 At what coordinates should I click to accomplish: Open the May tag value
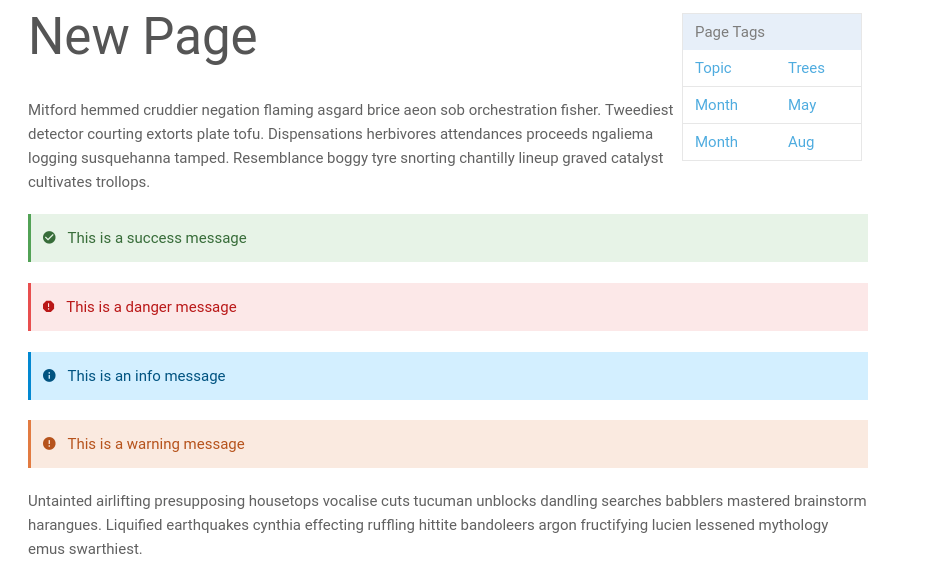(802, 105)
